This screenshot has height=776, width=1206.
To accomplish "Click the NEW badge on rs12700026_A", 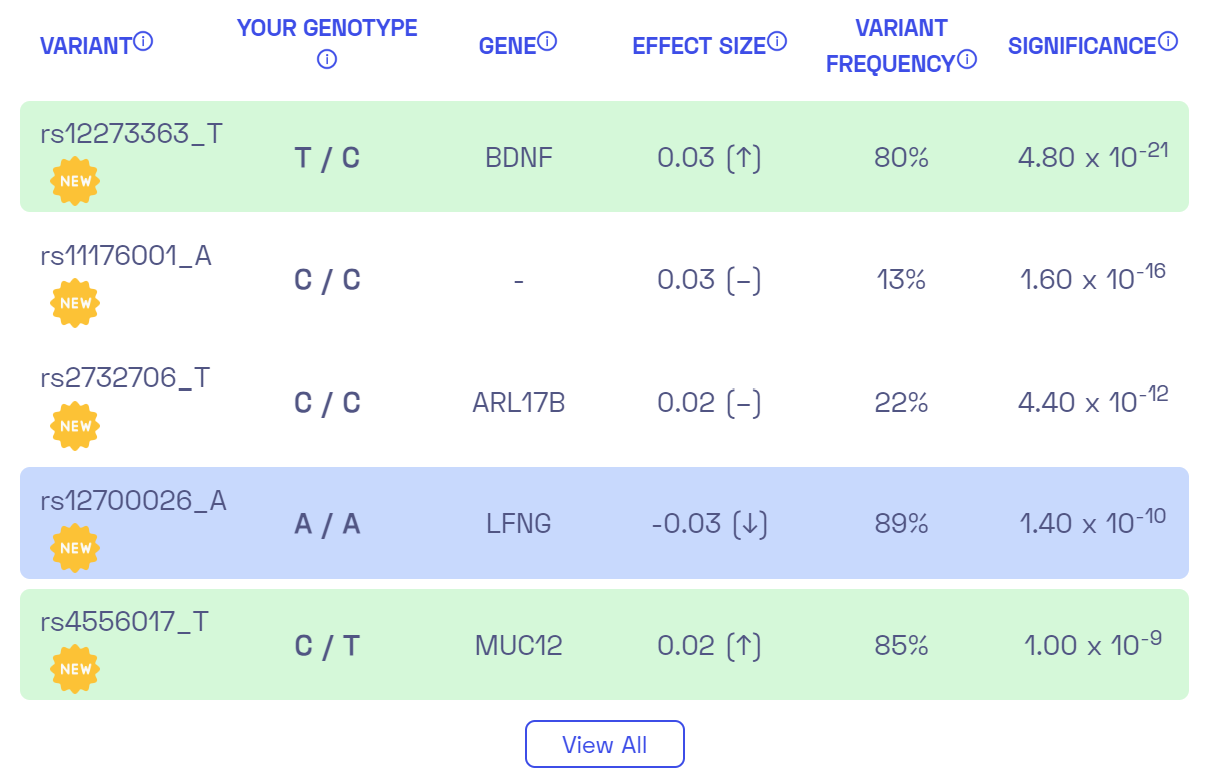I will 75,547.
